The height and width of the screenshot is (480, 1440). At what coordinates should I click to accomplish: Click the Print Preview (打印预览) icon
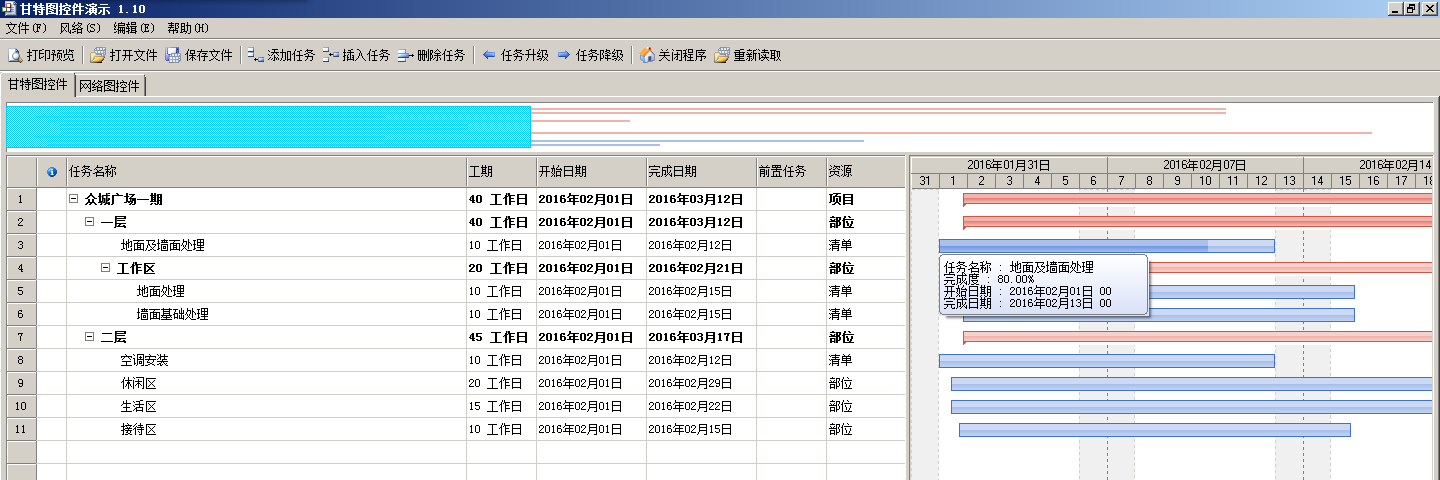pyautogui.click(x=15, y=55)
